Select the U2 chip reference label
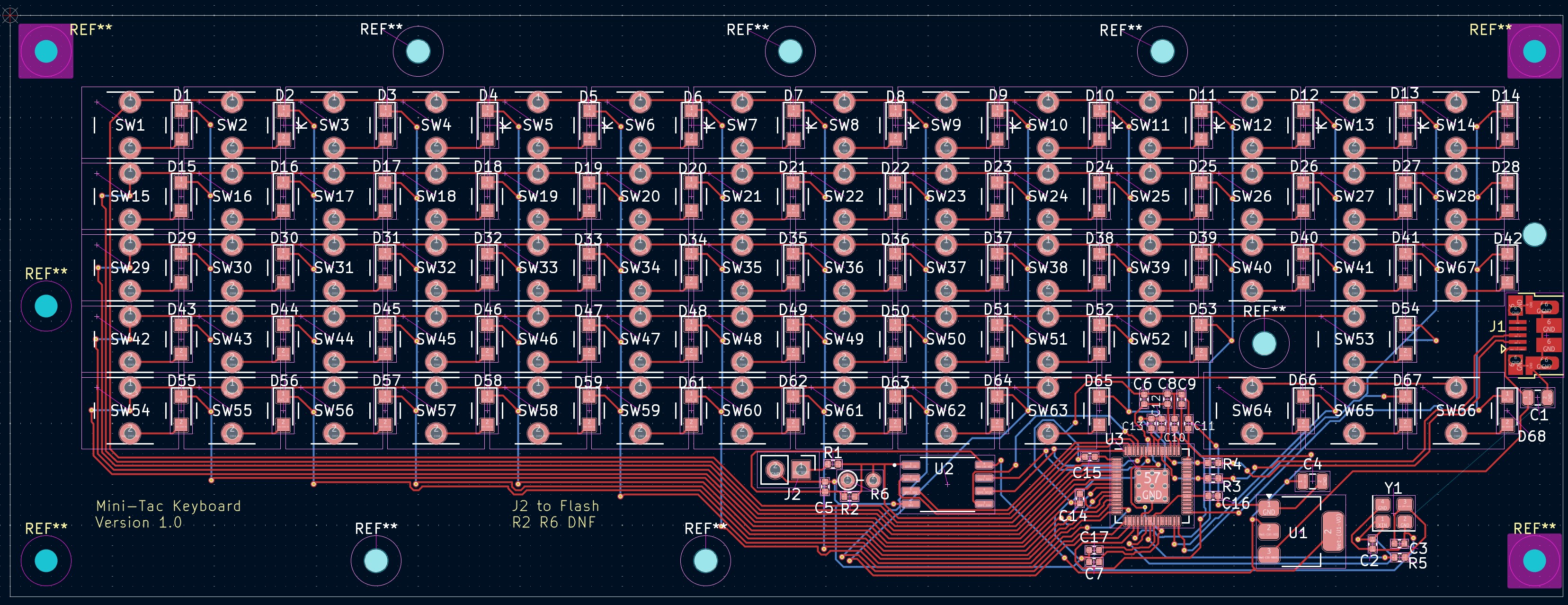 click(944, 469)
